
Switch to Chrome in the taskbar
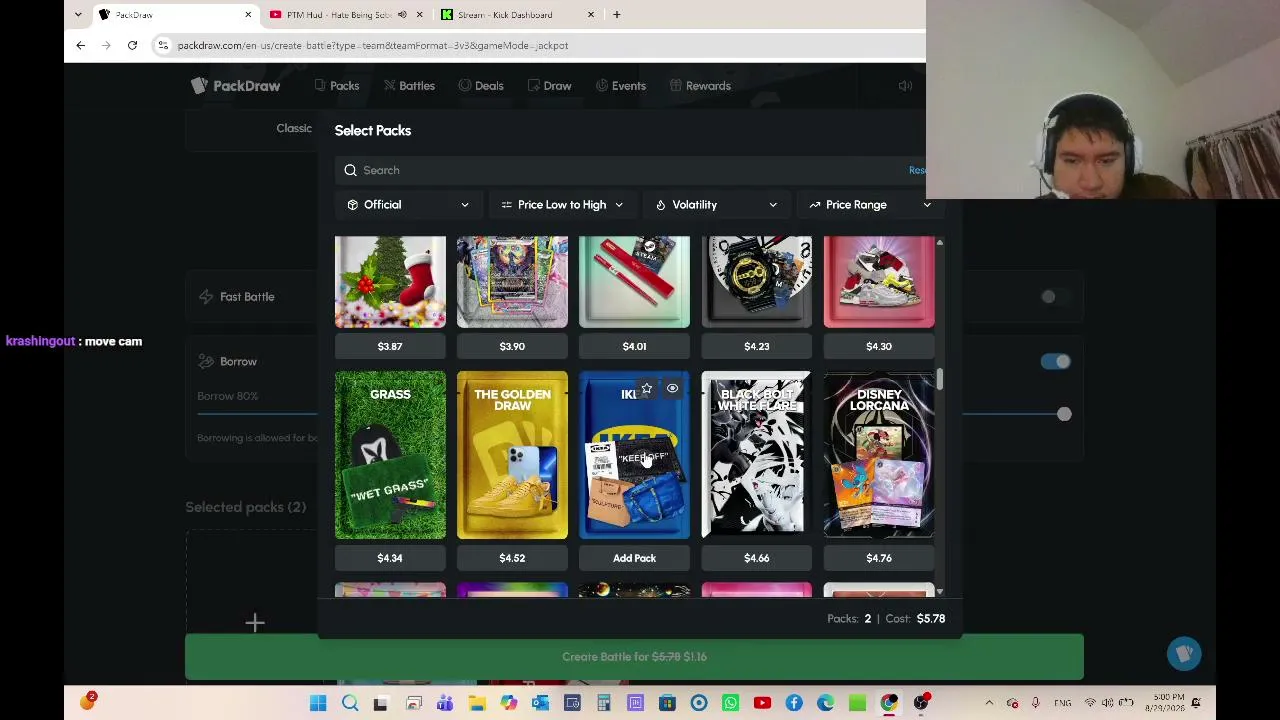click(x=889, y=703)
